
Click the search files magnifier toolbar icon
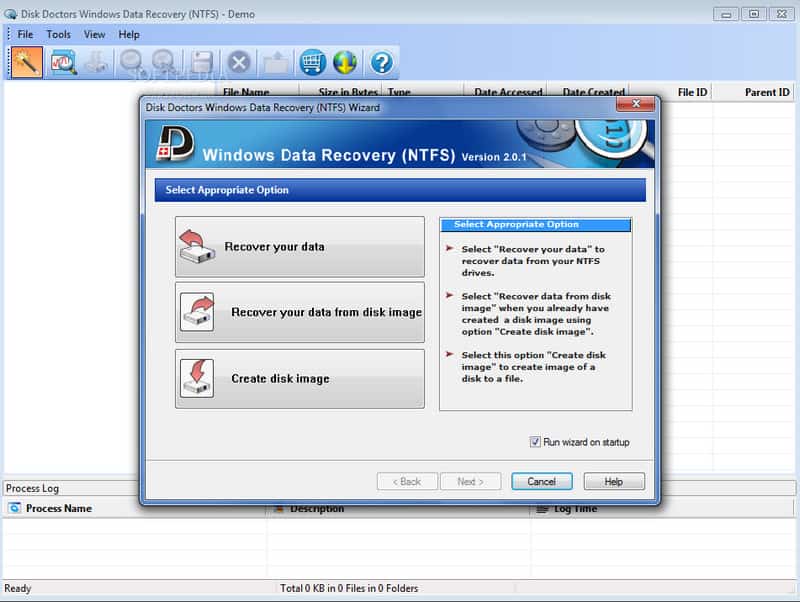coord(64,62)
